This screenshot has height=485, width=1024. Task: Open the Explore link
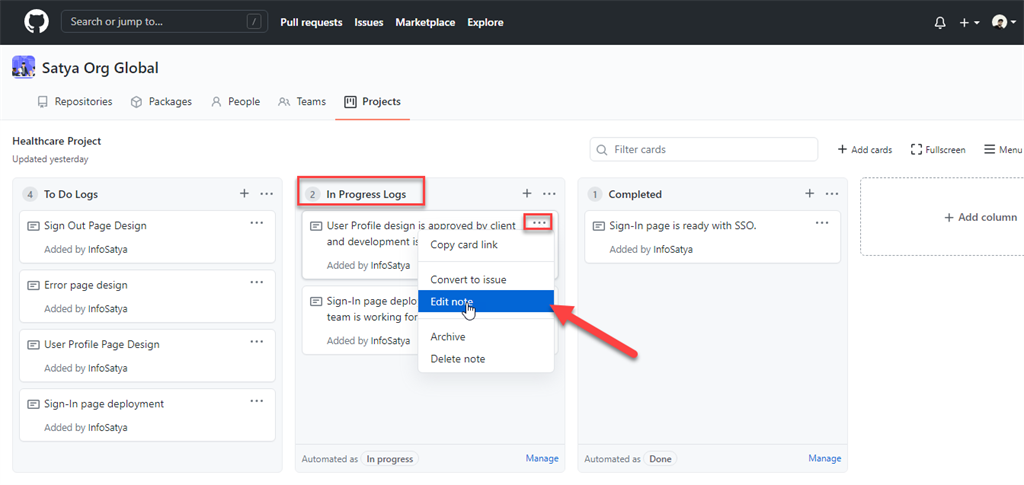click(485, 22)
